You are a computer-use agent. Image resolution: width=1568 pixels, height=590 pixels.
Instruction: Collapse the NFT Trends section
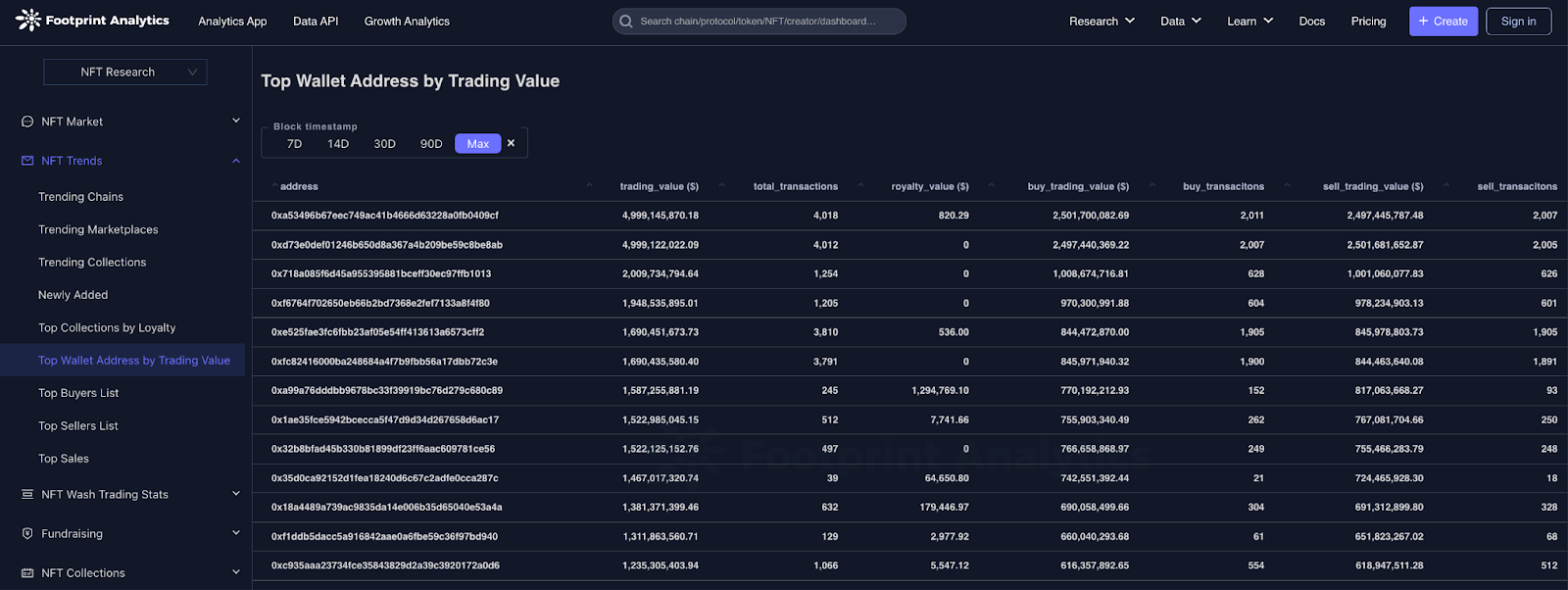pos(235,161)
